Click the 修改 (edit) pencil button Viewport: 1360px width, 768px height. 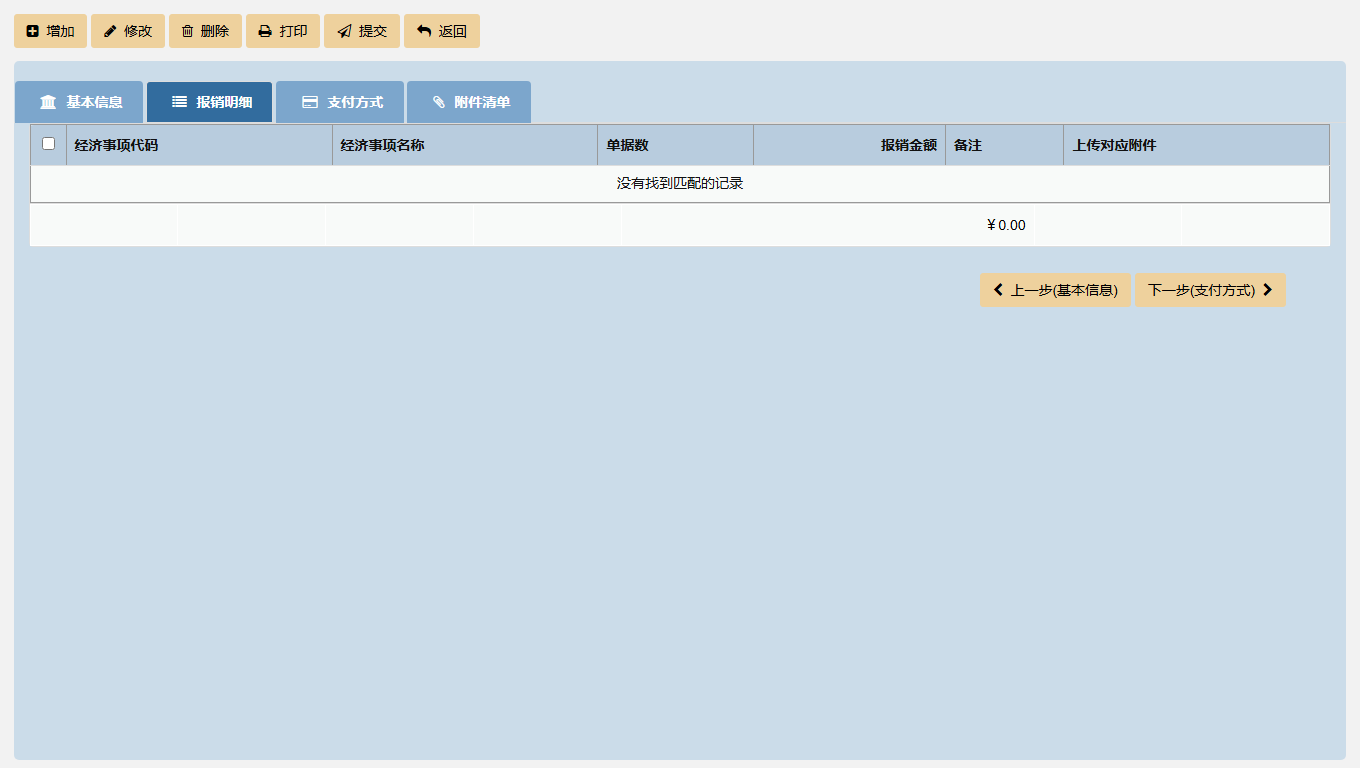[x=128, y=31]
